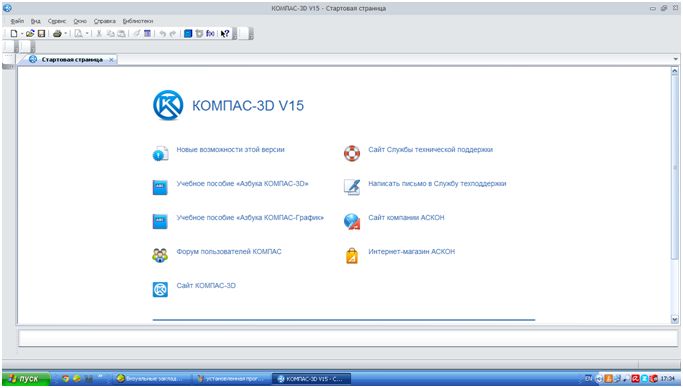
Task: Open the Справка menu
Action: (x=105, y=21)
